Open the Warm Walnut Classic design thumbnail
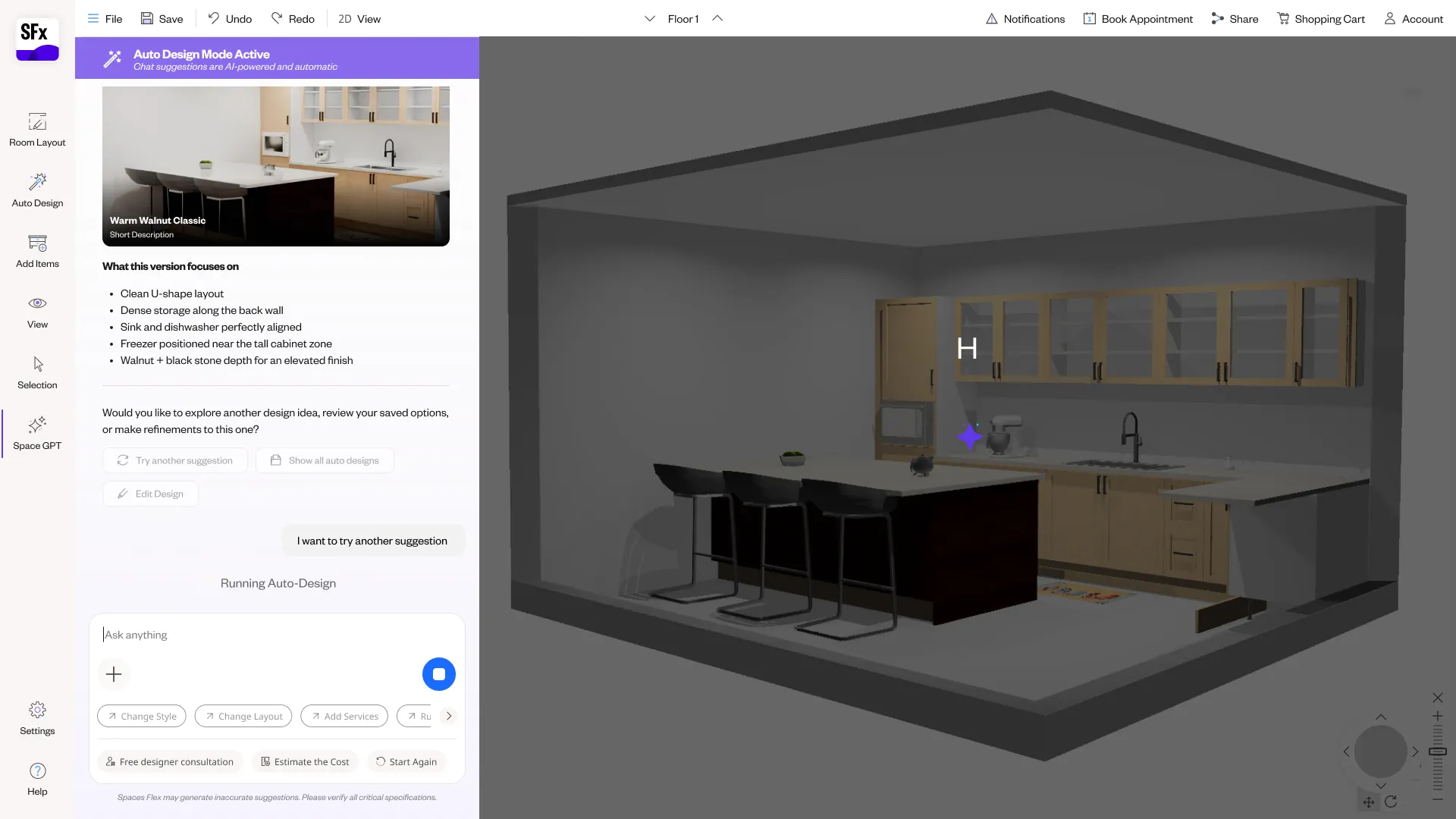 pos(276,166)
